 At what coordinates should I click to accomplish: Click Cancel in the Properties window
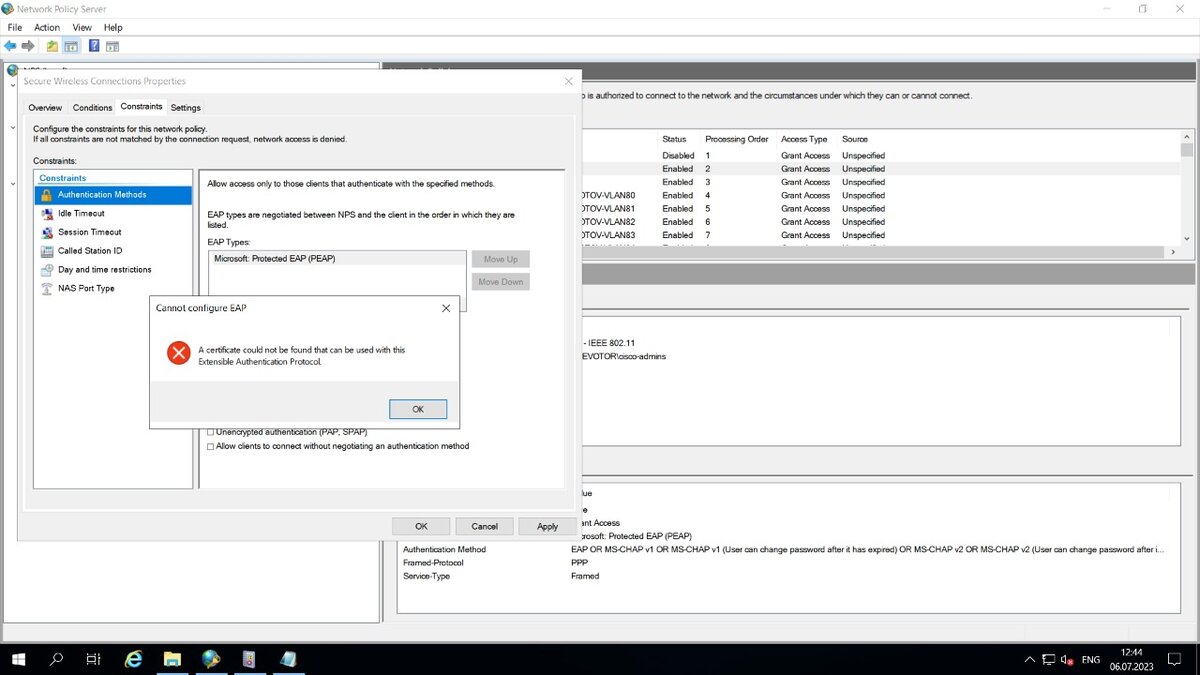point(485,526)
